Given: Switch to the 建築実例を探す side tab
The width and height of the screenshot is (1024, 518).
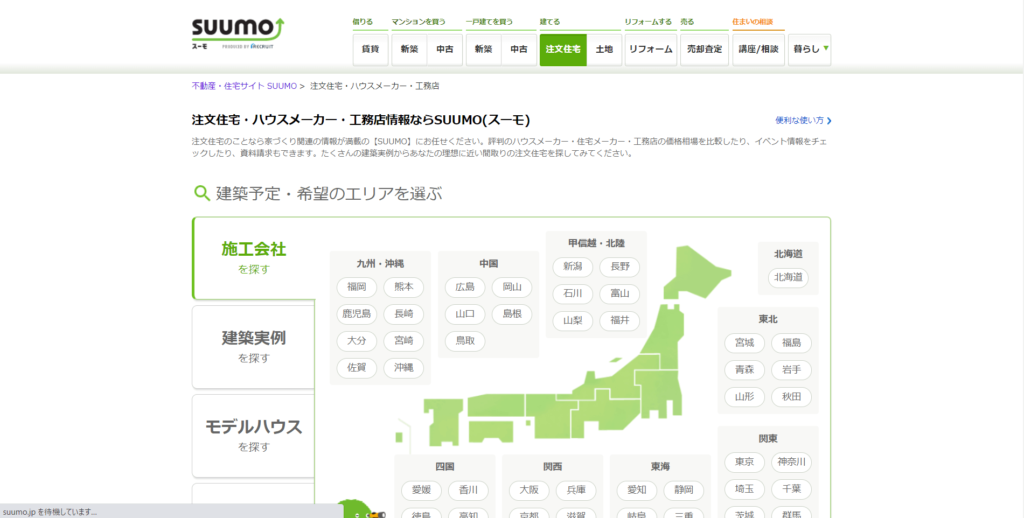Looking at the screenshot, I should 253,347.
